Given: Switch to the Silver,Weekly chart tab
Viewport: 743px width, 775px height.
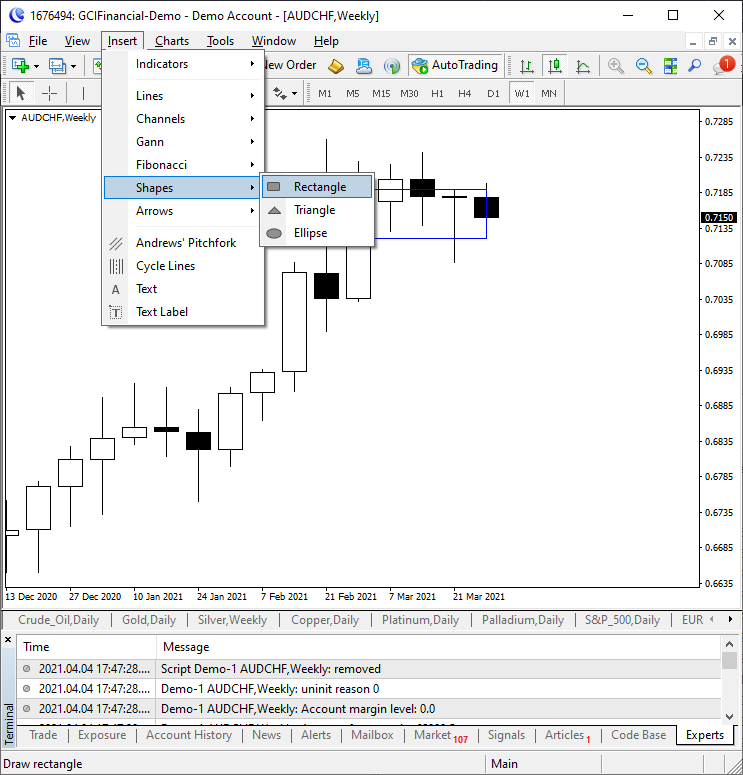Looking at the screenshot, I should (232, 620).
